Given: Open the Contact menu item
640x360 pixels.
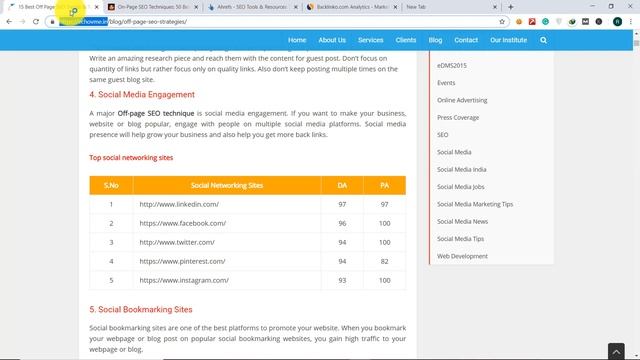Looking at the screenshot, I should pos(466,40).
